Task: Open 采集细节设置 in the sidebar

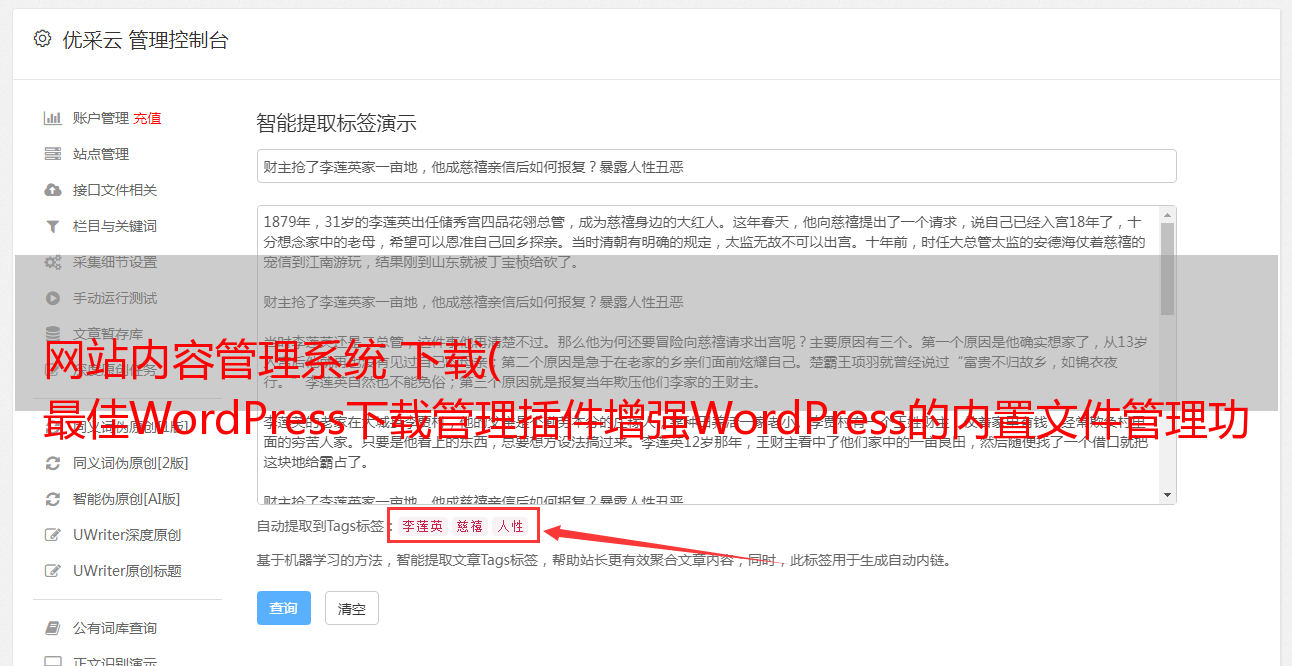Action: 115,262
